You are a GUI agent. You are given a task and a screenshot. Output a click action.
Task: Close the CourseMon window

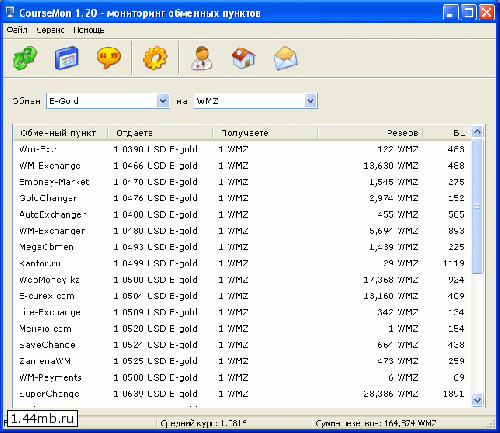pos(486,13)
